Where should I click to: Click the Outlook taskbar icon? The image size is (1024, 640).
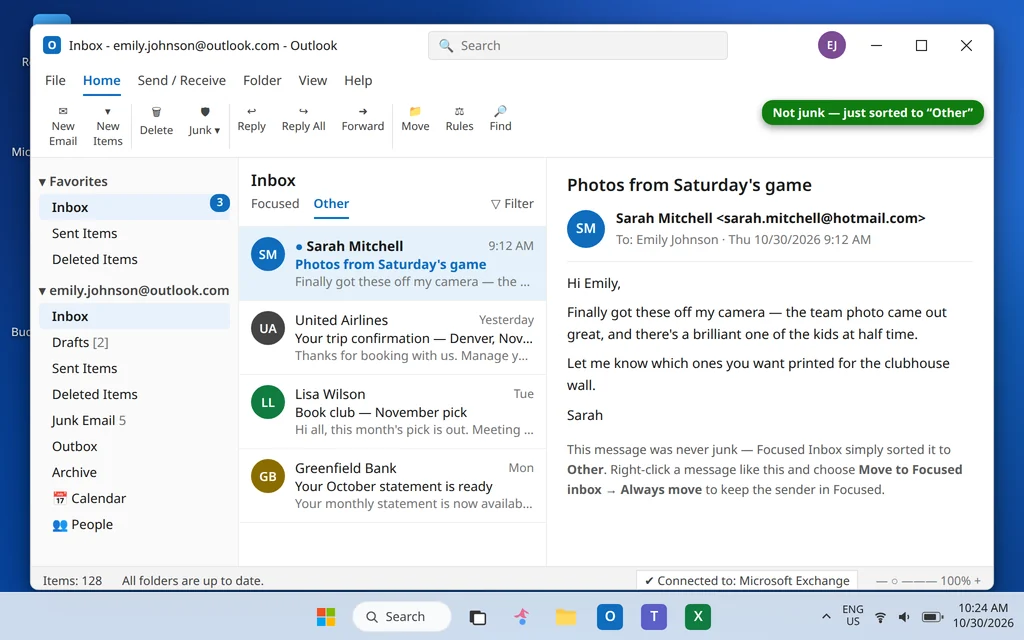click(x=609, y=616)
